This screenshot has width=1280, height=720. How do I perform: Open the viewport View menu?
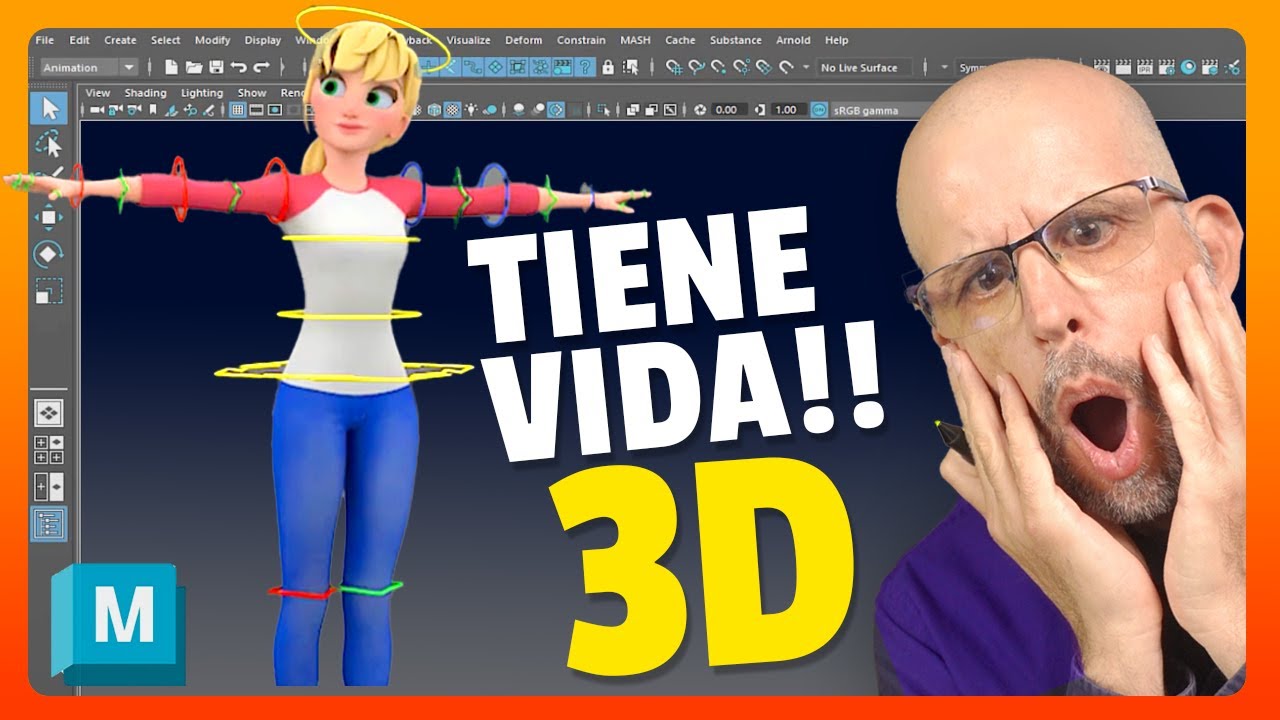coord(98,93)
